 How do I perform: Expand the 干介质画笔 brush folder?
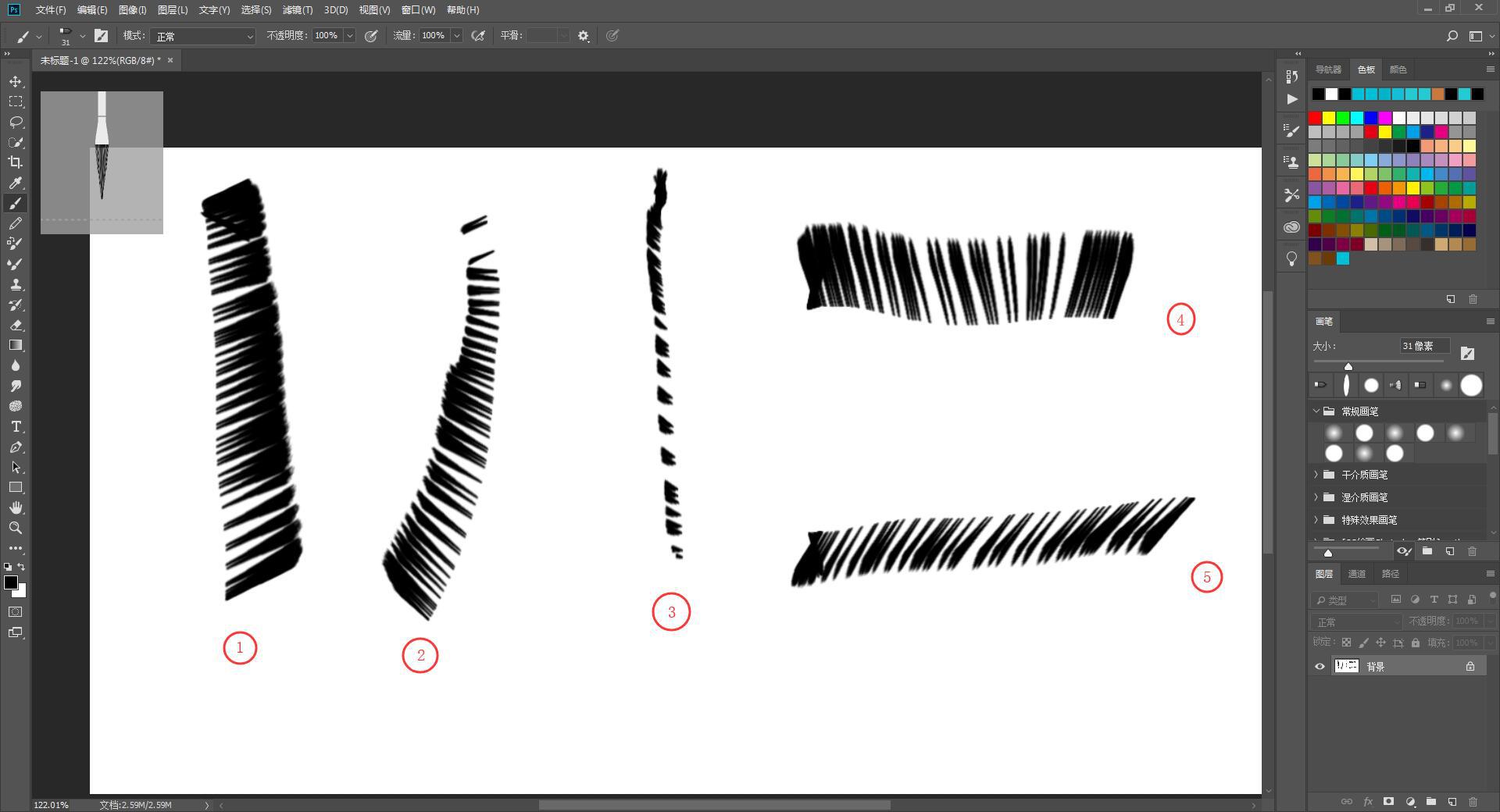1316,475
